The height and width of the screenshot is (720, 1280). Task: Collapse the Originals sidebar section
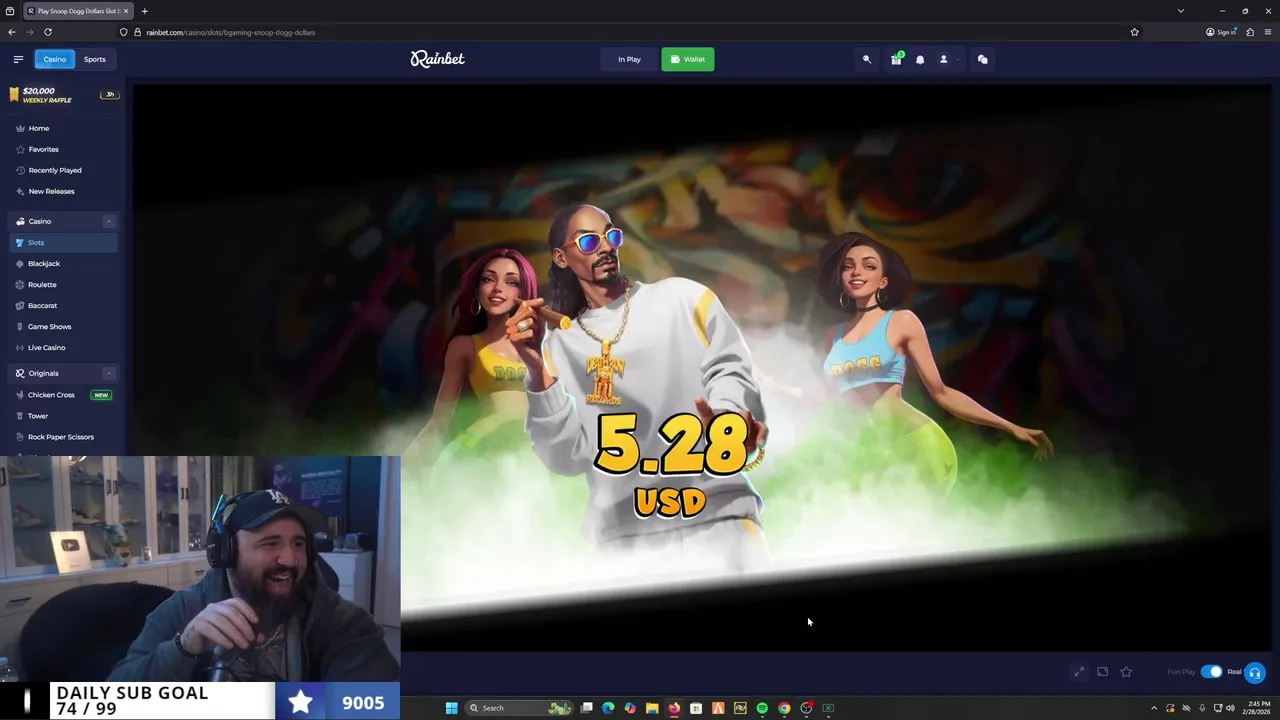tap(109, 373)
